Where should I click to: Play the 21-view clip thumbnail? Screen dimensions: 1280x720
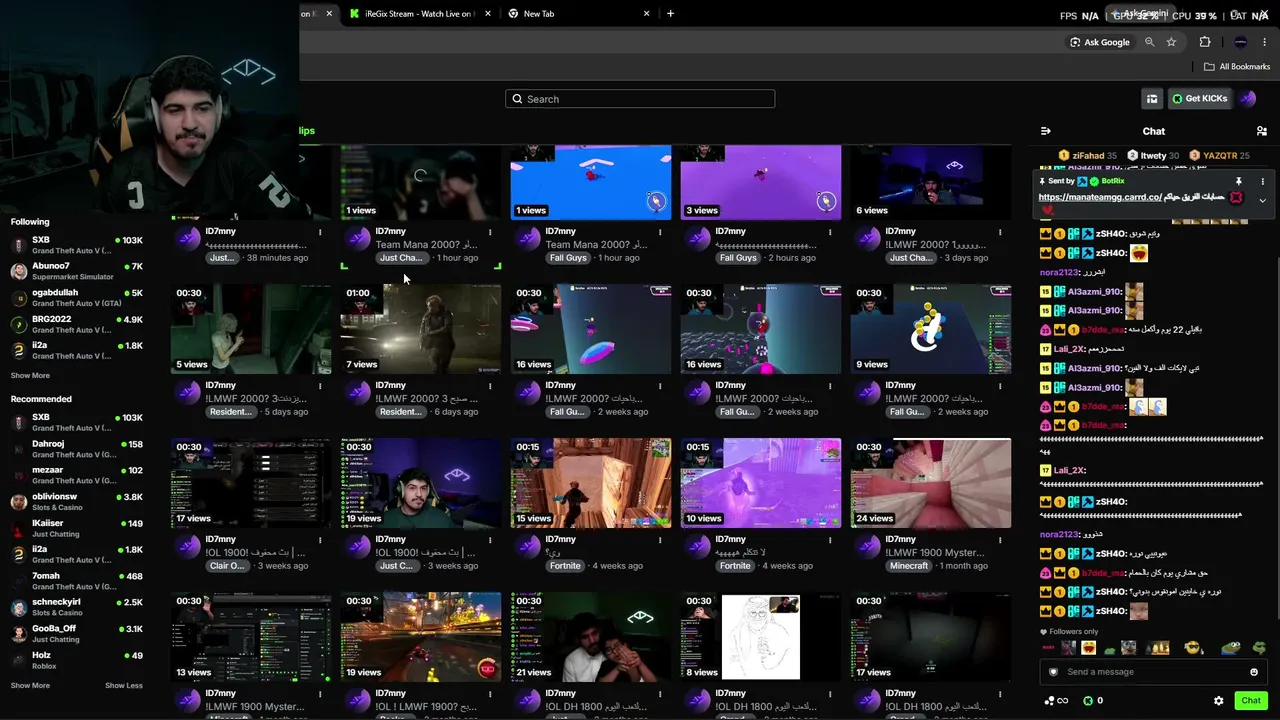pyautogui.click(x=591, y=637)
